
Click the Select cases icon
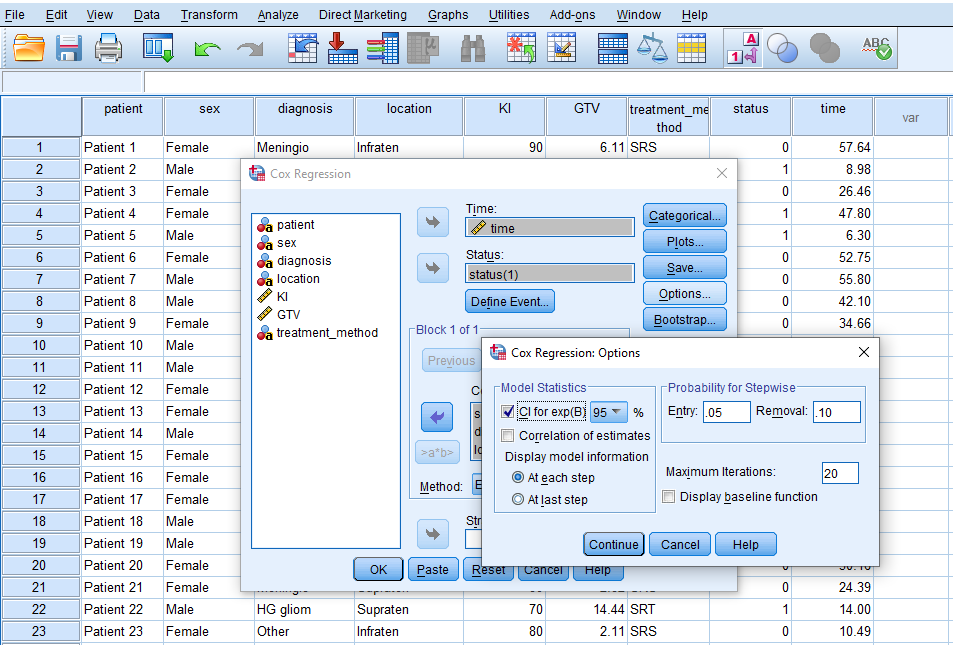tap(692, 49)
